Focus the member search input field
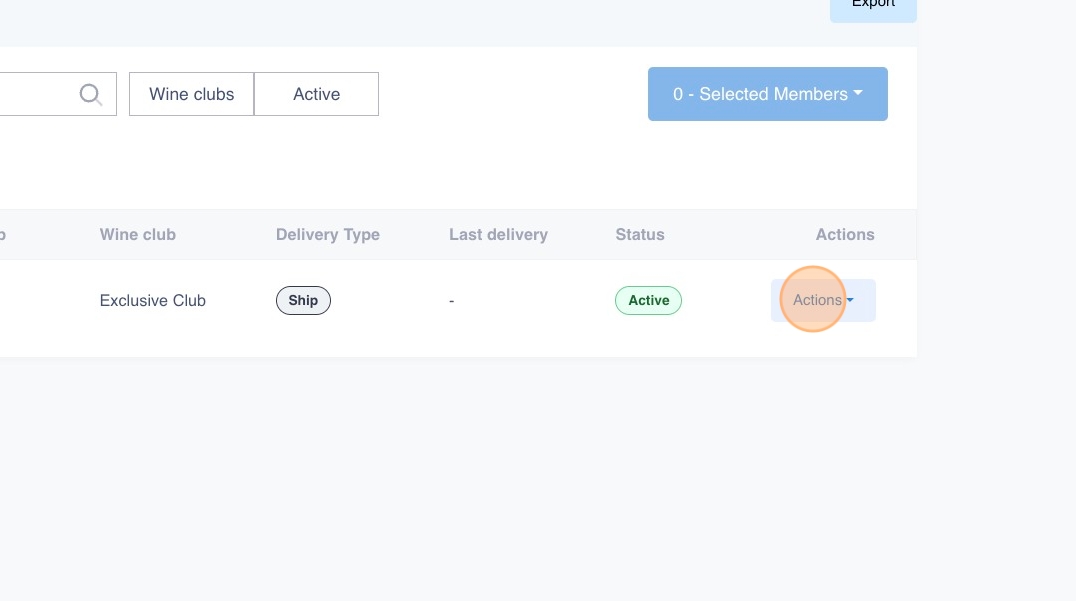The image size is (1076, 601). (x=35, y=94)
